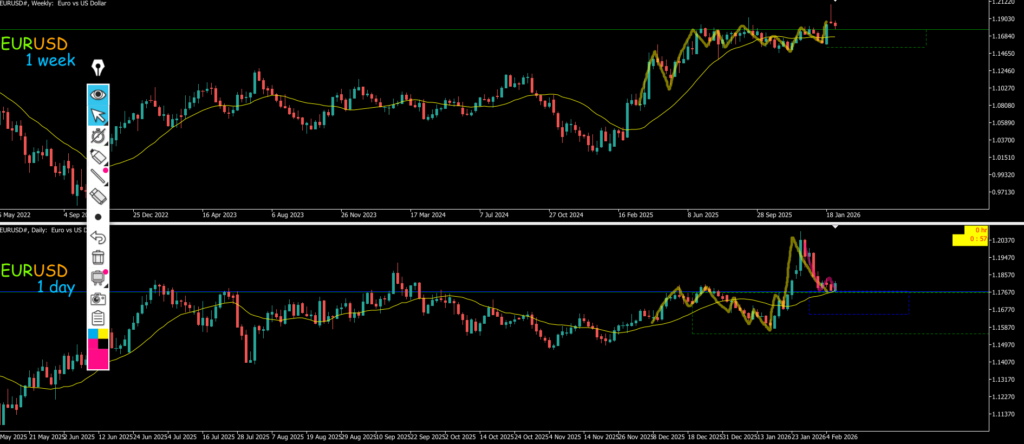Viewport: 1024px width, 444px height.
Task: Choose the cyan color swatch
Action: pyautogui.click(x=93, y=344)
